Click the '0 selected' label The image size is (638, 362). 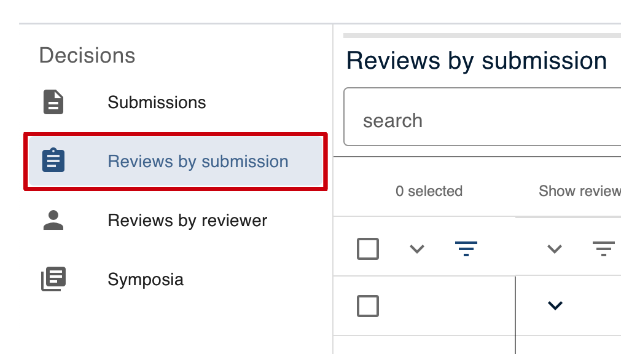(x=429, y=191)
